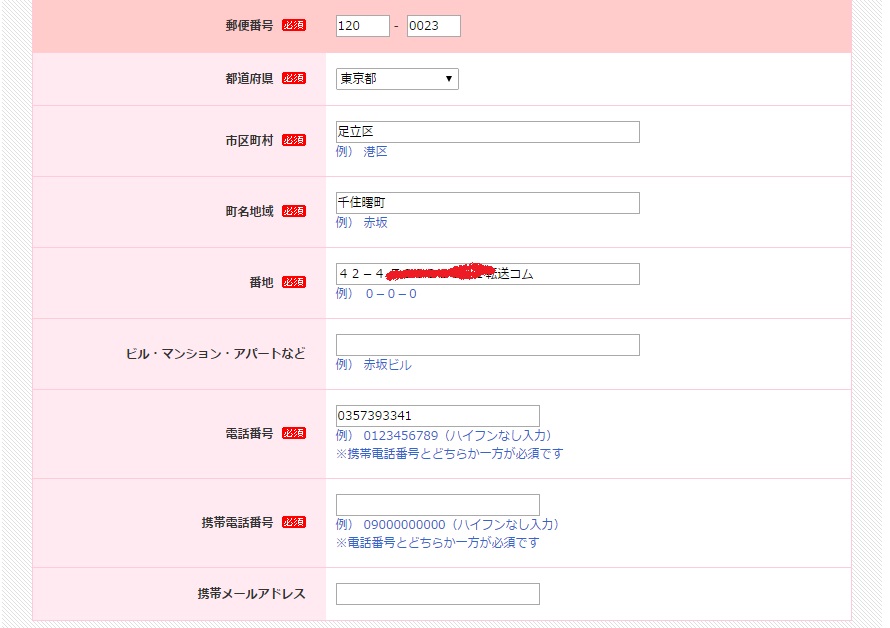890x628 pixels.
Task: Click the first postal code field containing 120
Action: (363, 26)
